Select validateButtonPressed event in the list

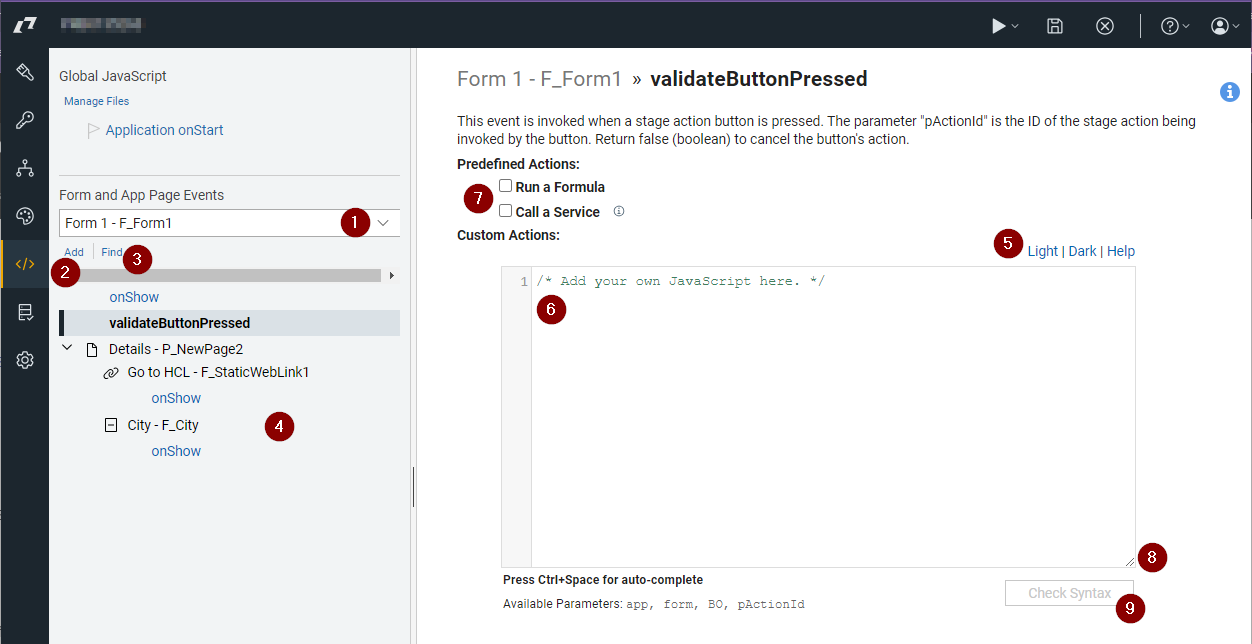[x=180, y=323]
